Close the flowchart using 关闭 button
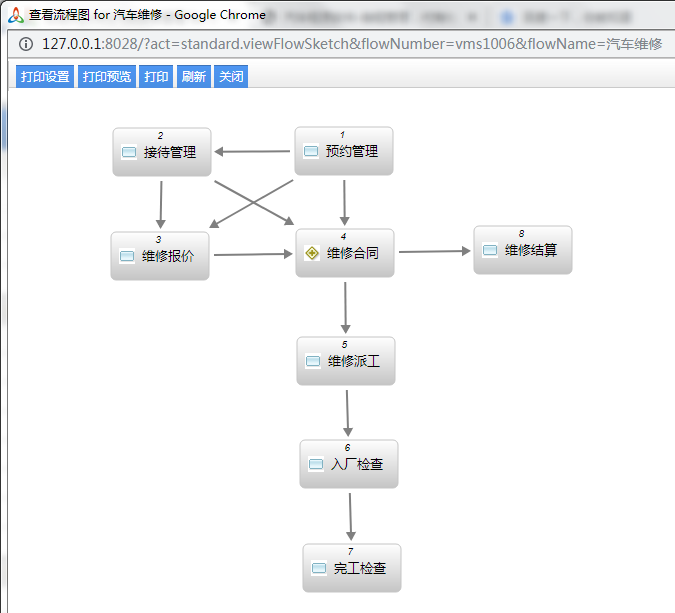 click(x=231, y=77)
